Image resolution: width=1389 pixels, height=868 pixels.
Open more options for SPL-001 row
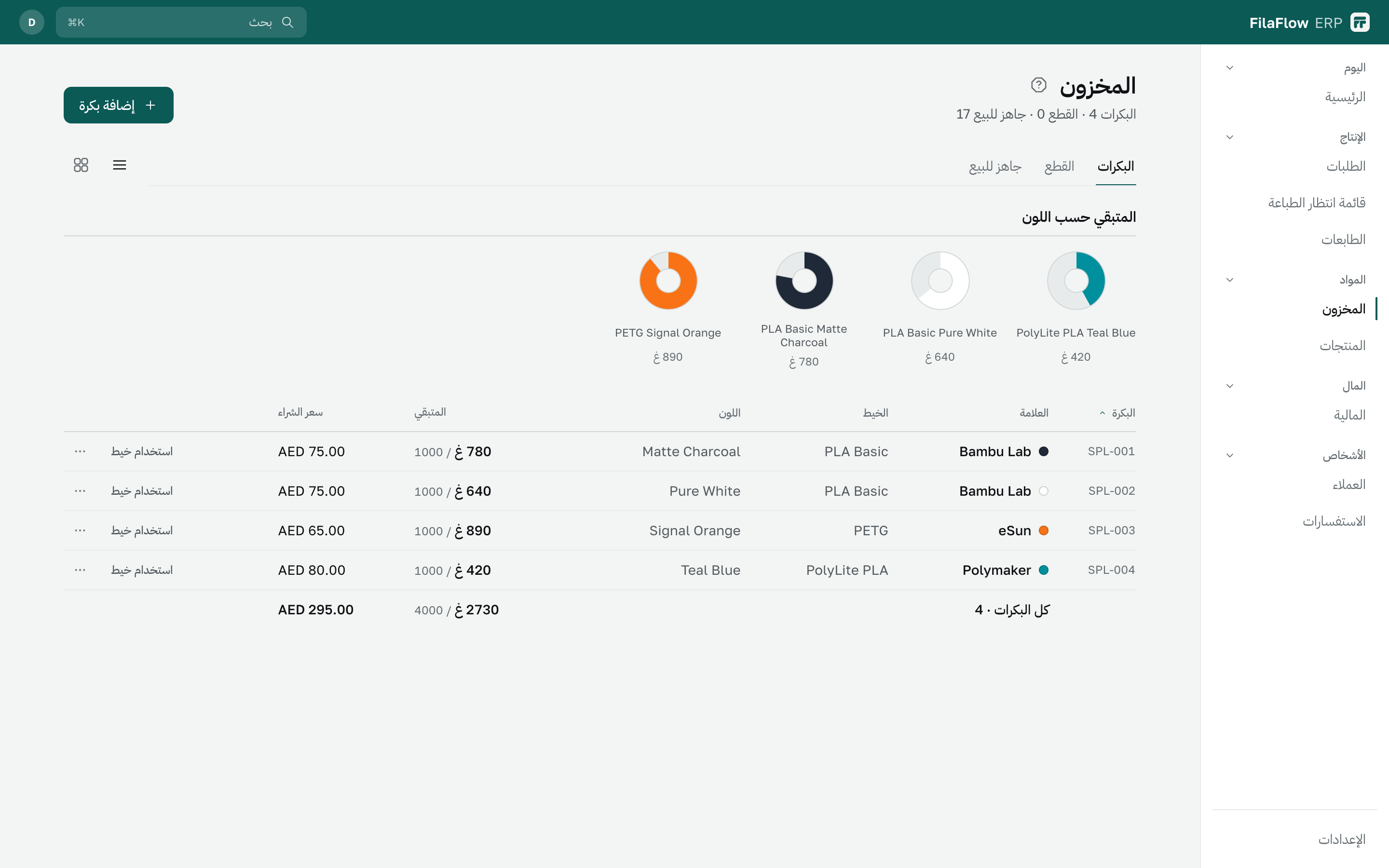point(80,451)
